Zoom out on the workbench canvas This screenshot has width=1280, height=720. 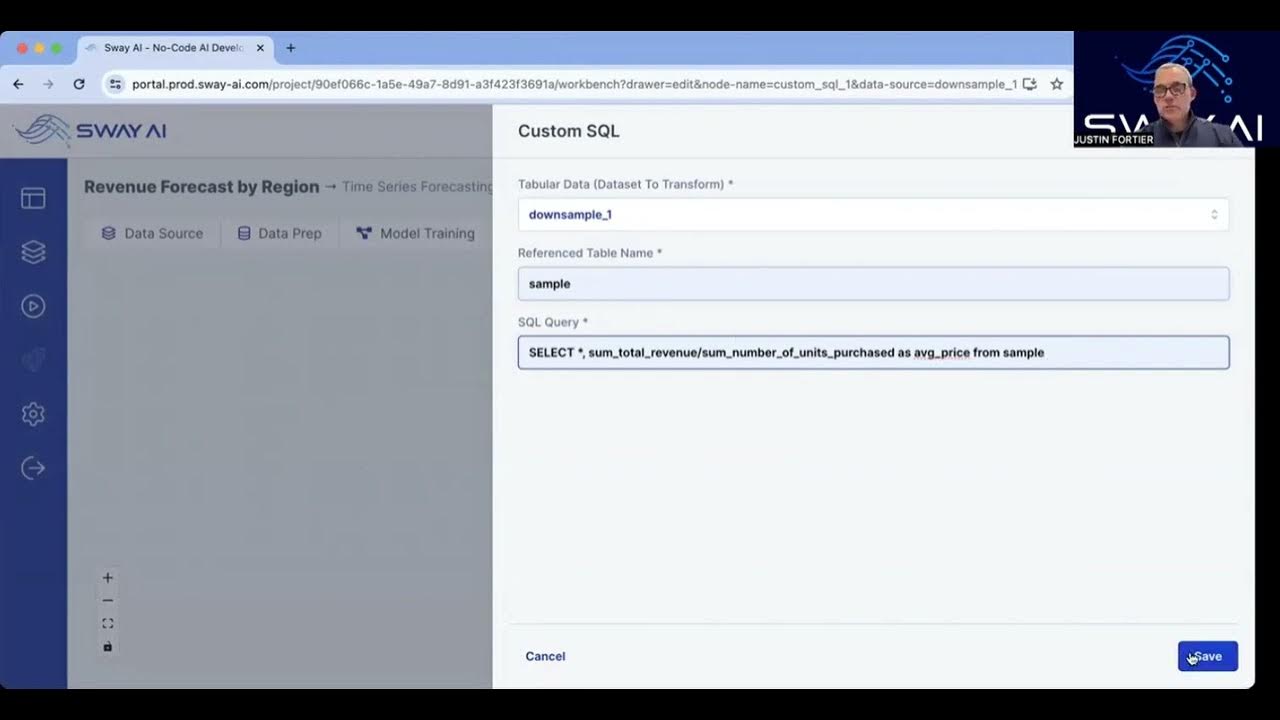pos(108,600)
